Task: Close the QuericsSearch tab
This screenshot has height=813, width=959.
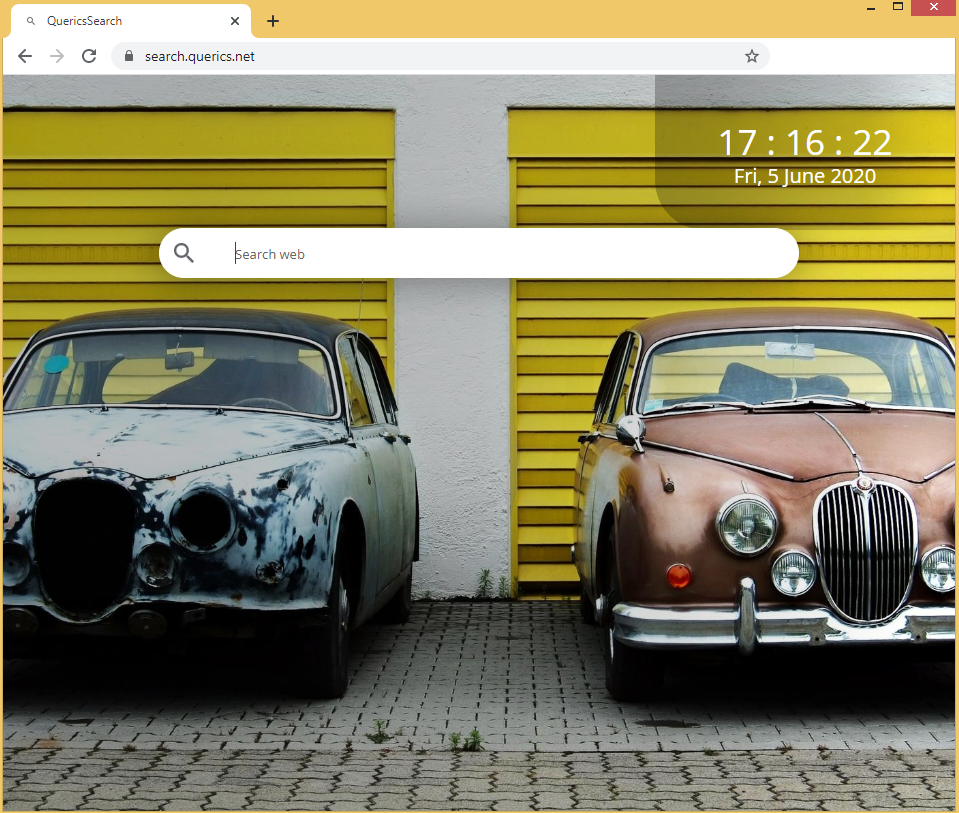Action: pos(235,21)
